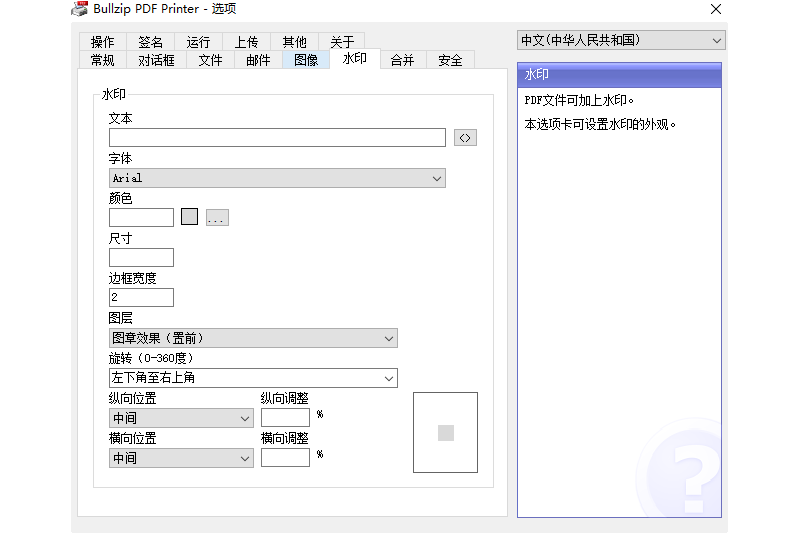The height and width of the screenshot is (533, 800).
Task: Click the watermark position preview box
Action: click(445, 433)
